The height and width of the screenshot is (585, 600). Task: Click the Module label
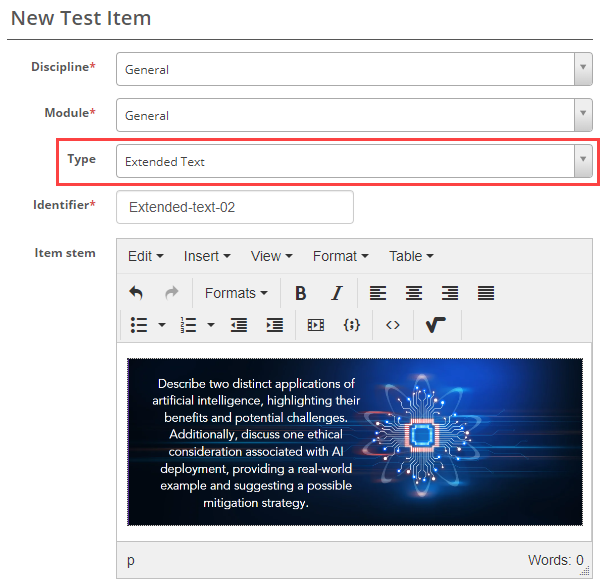coord(70,112)
